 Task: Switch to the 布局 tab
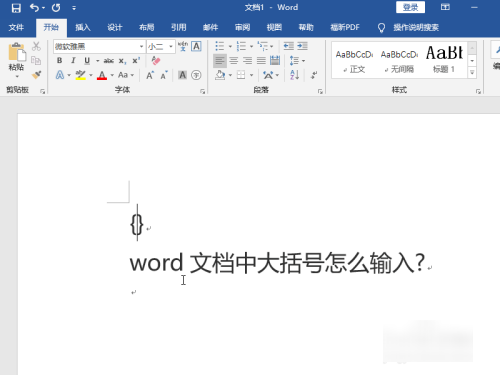(147, 27)
